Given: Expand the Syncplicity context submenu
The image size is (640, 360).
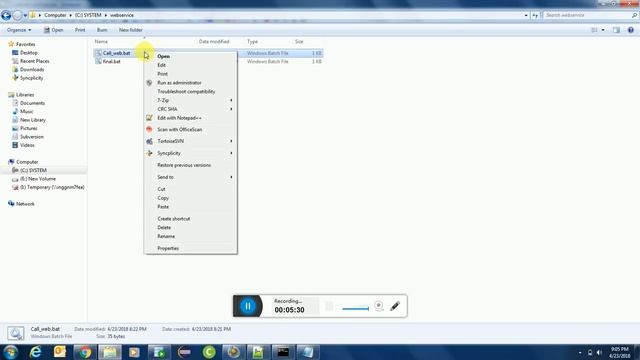Looking at the screenshot, I should (191, 153).
